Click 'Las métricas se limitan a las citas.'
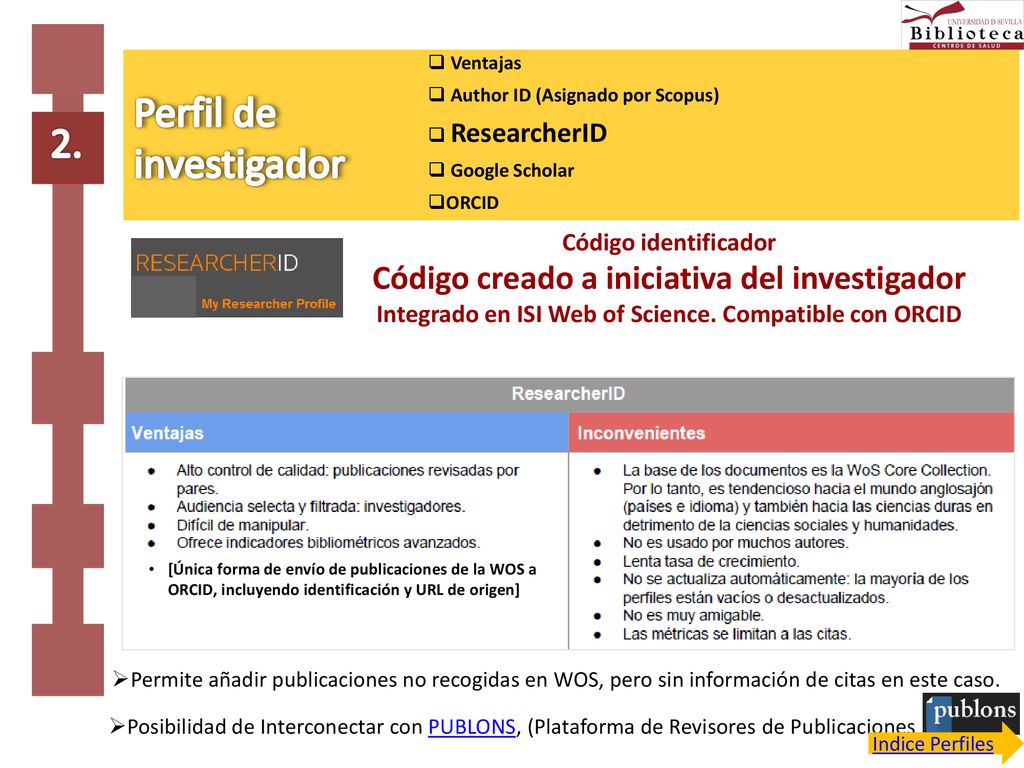The image size is (1024, 768). [x=737, y=634]
